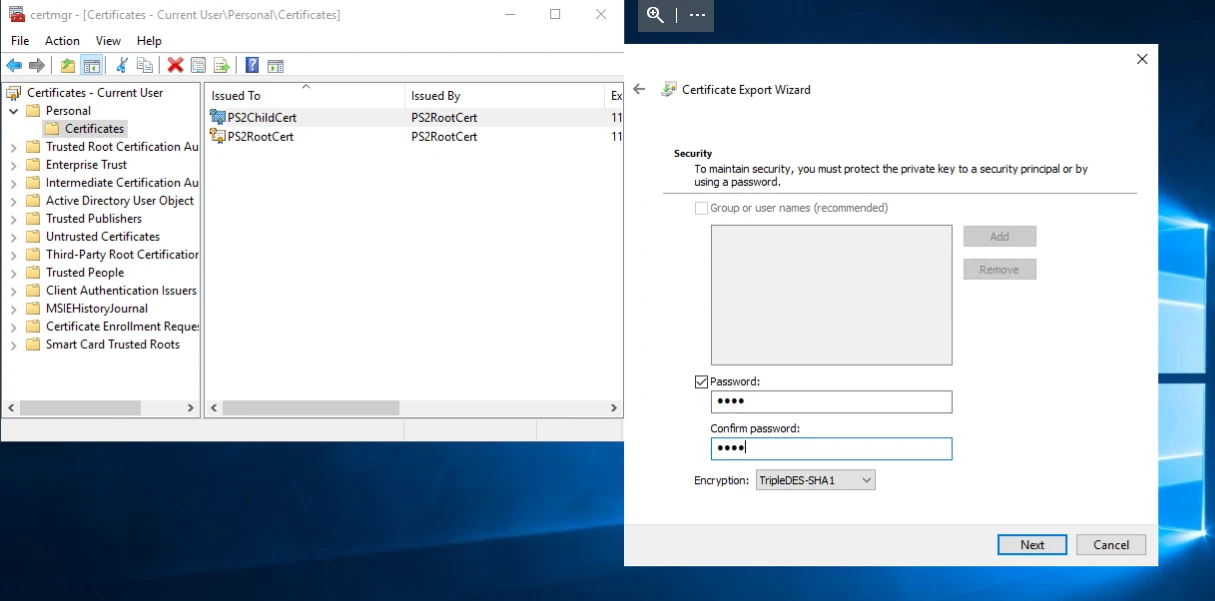Image resolution: width=1215 pixels, height=601 pixels.
Task: Click inside the Confirm password field
Action: [831, 448]
